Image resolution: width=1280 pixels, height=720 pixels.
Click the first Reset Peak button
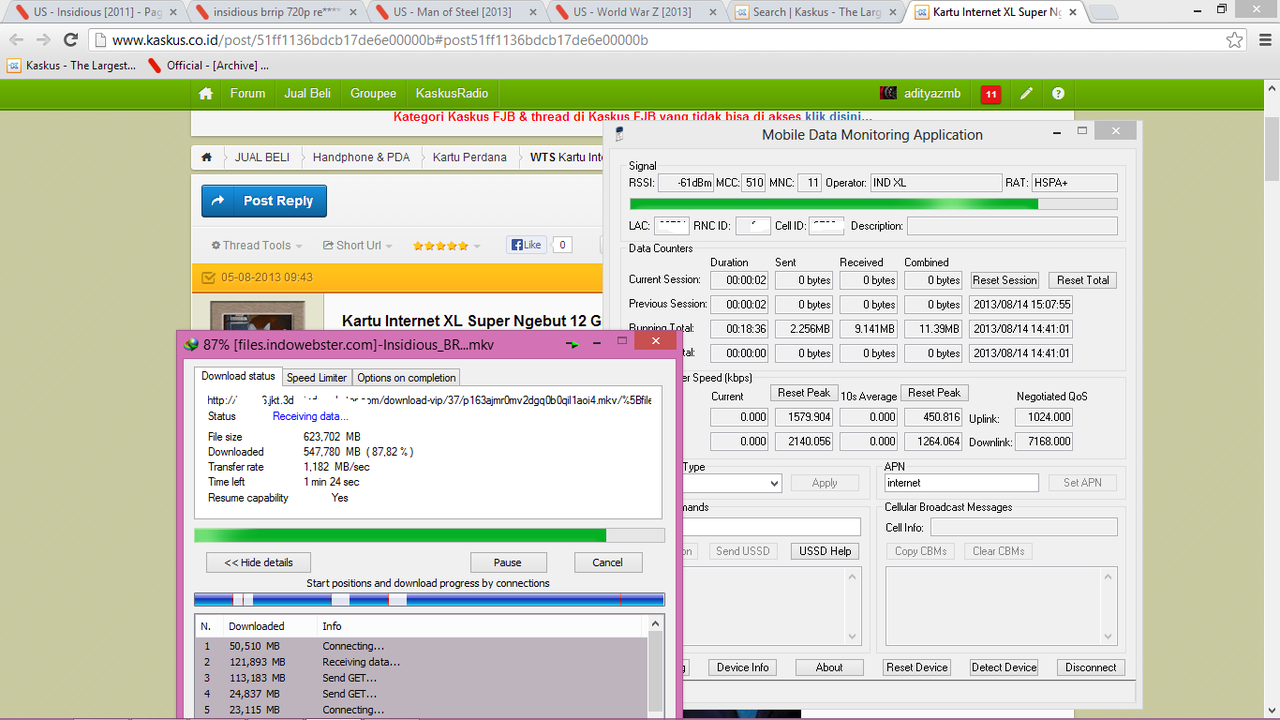coord(804,393)
